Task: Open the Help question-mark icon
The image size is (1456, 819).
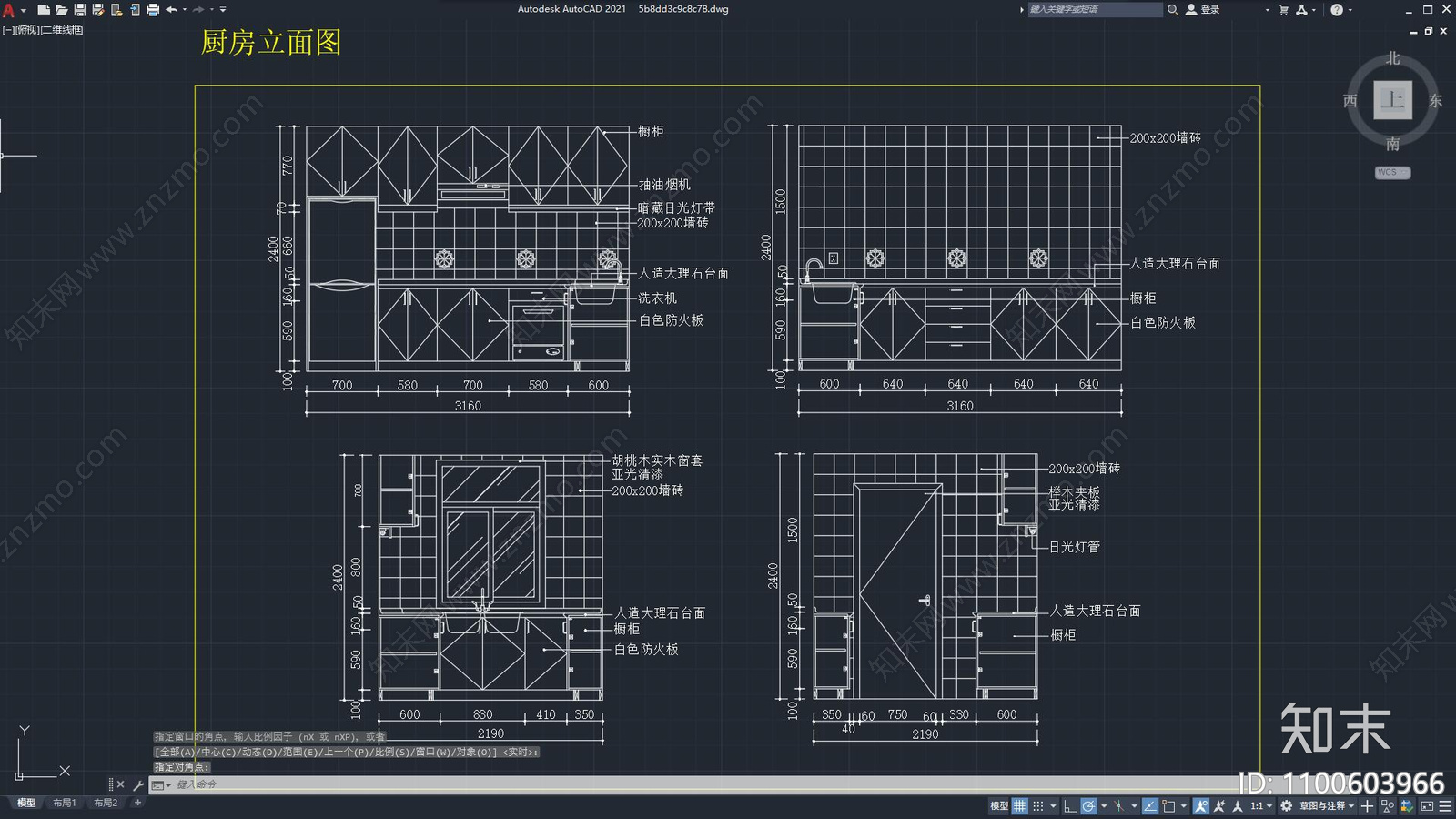Action: tap(1337, 10)
